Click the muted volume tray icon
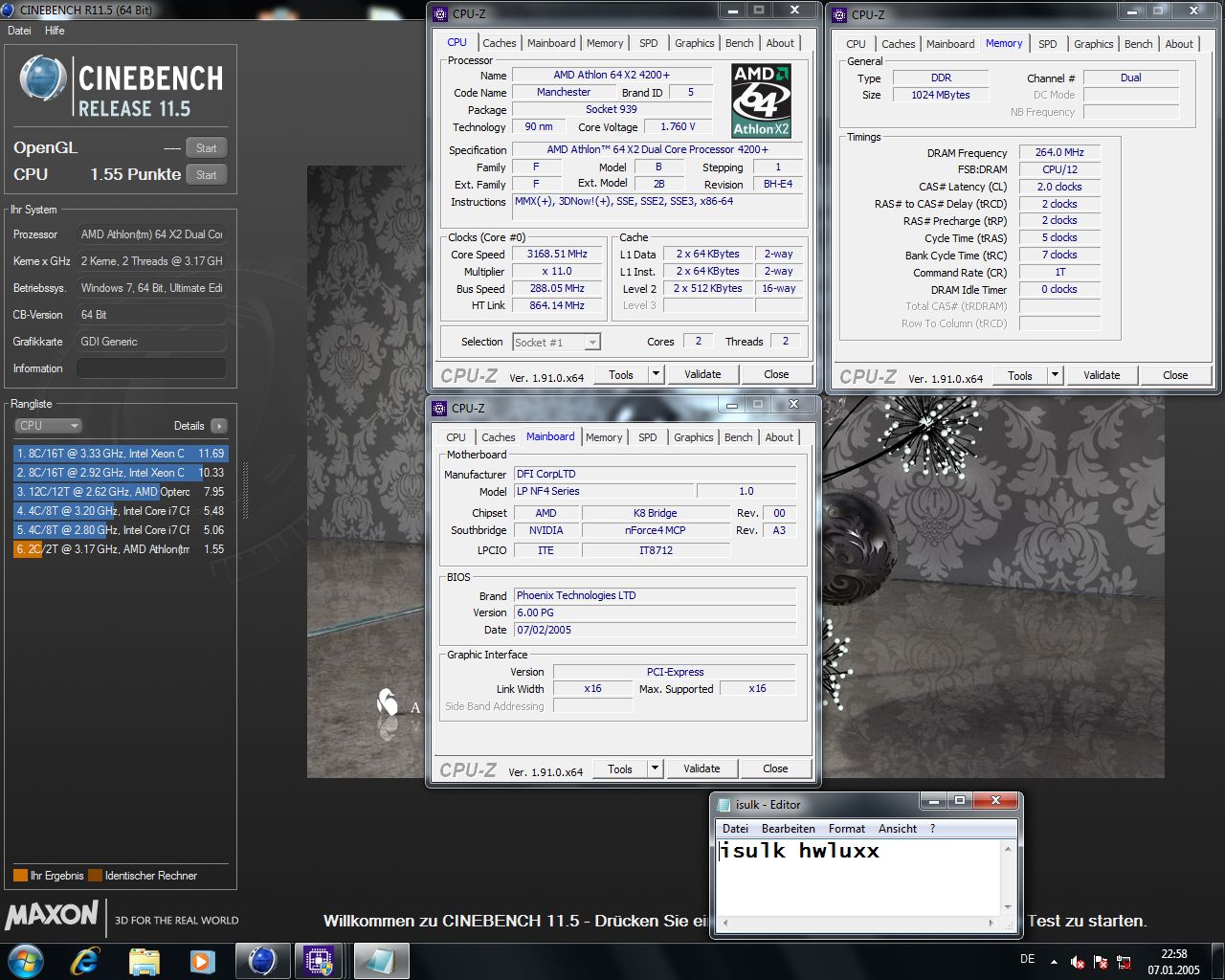1225x980 pixels. [1078, 962]
